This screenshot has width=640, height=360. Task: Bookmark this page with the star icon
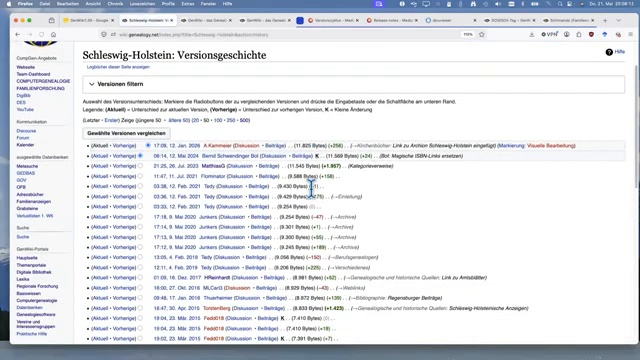(482, 35)
